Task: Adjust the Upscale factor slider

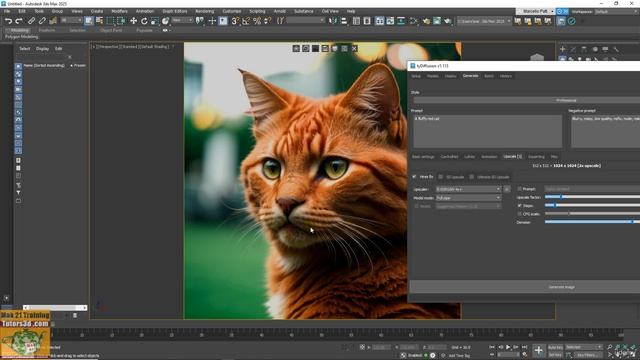Action: [x=592, y=197]
